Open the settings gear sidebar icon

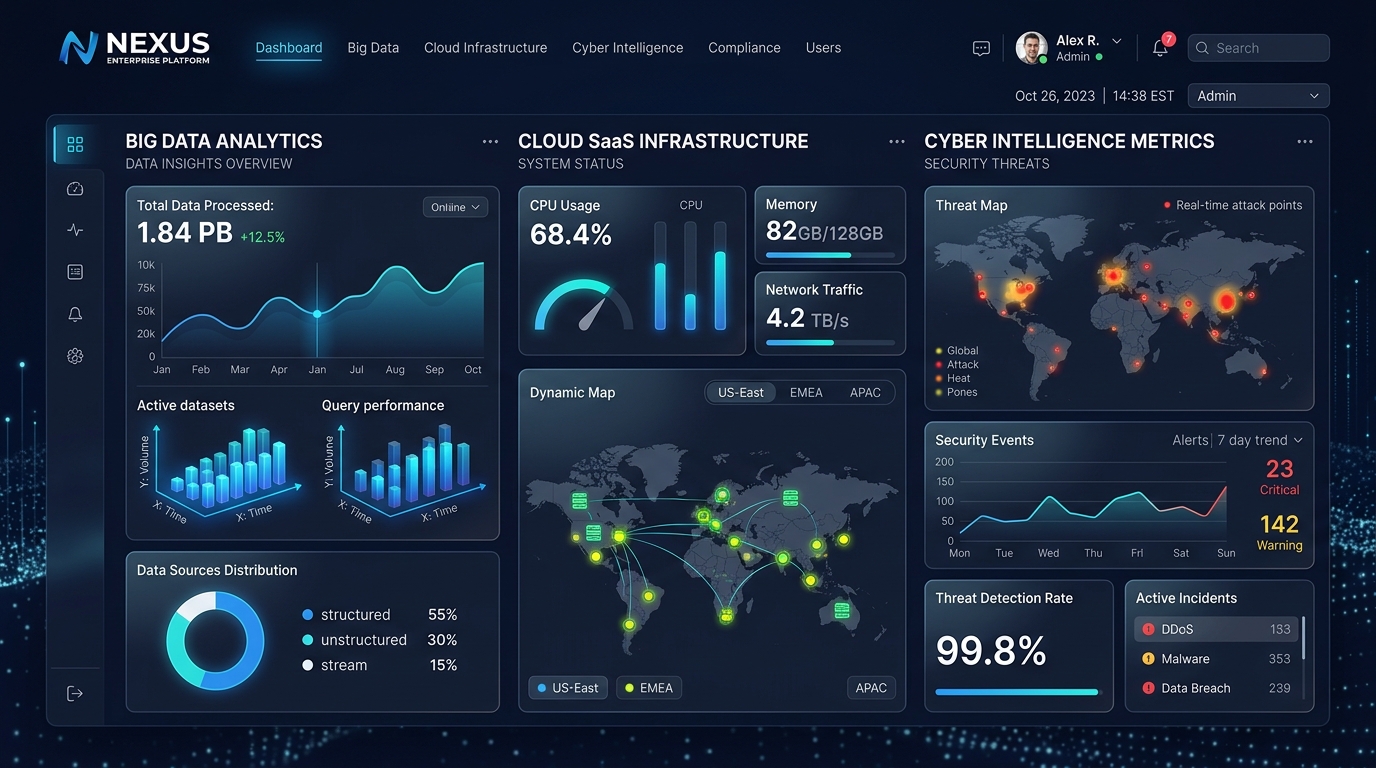75,356
